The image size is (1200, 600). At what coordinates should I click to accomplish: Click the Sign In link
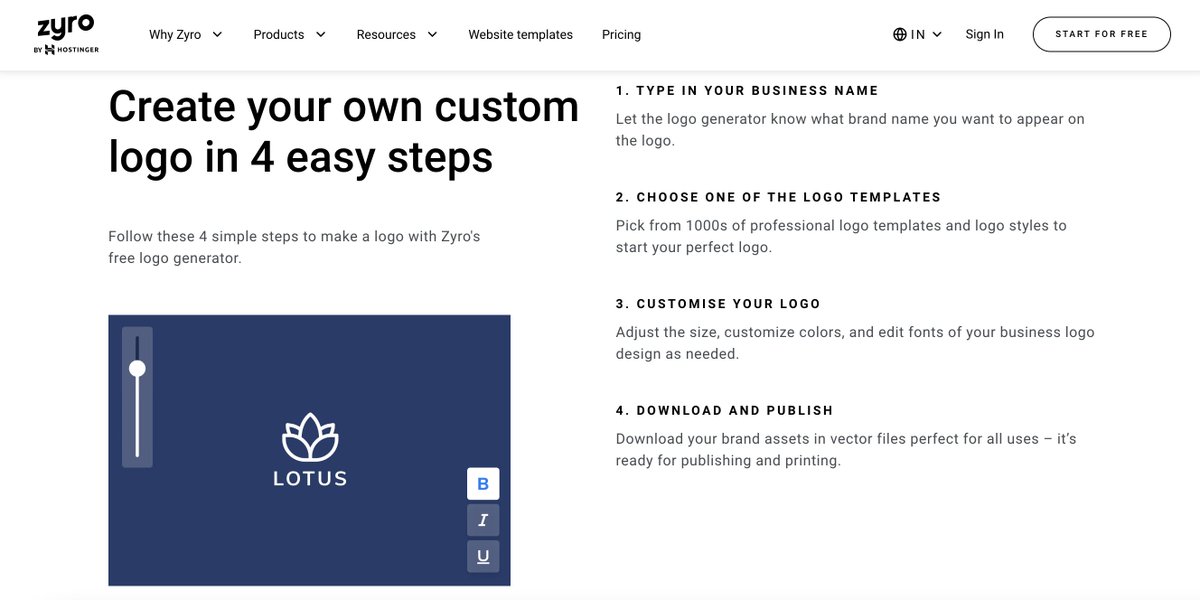pyautogui.click(x=985, y=34)
